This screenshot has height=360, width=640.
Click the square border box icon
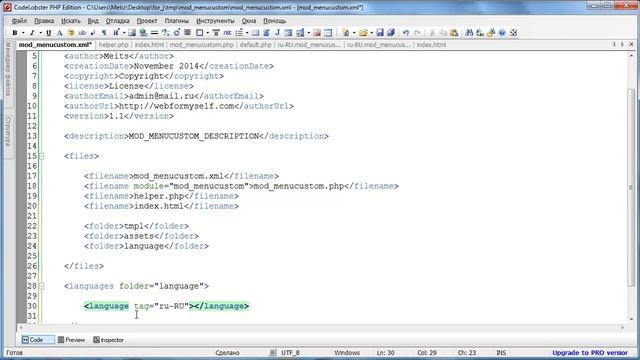tap(200, 33)
